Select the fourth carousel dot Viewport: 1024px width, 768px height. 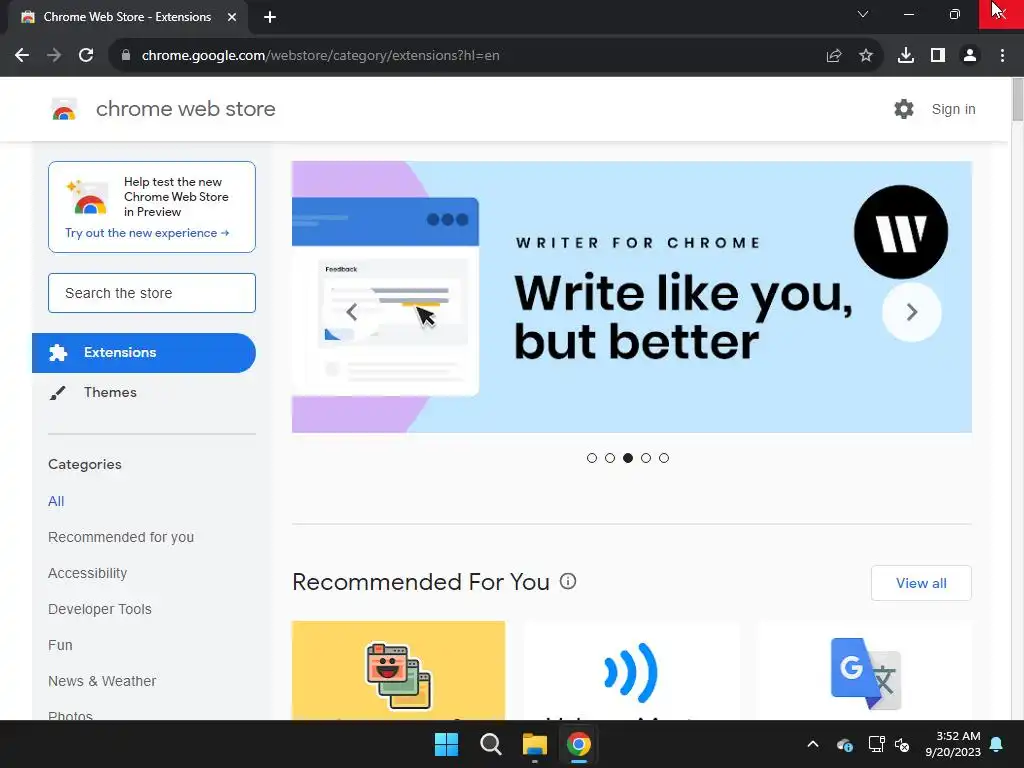pyautogui.click(x=646, y=458)
